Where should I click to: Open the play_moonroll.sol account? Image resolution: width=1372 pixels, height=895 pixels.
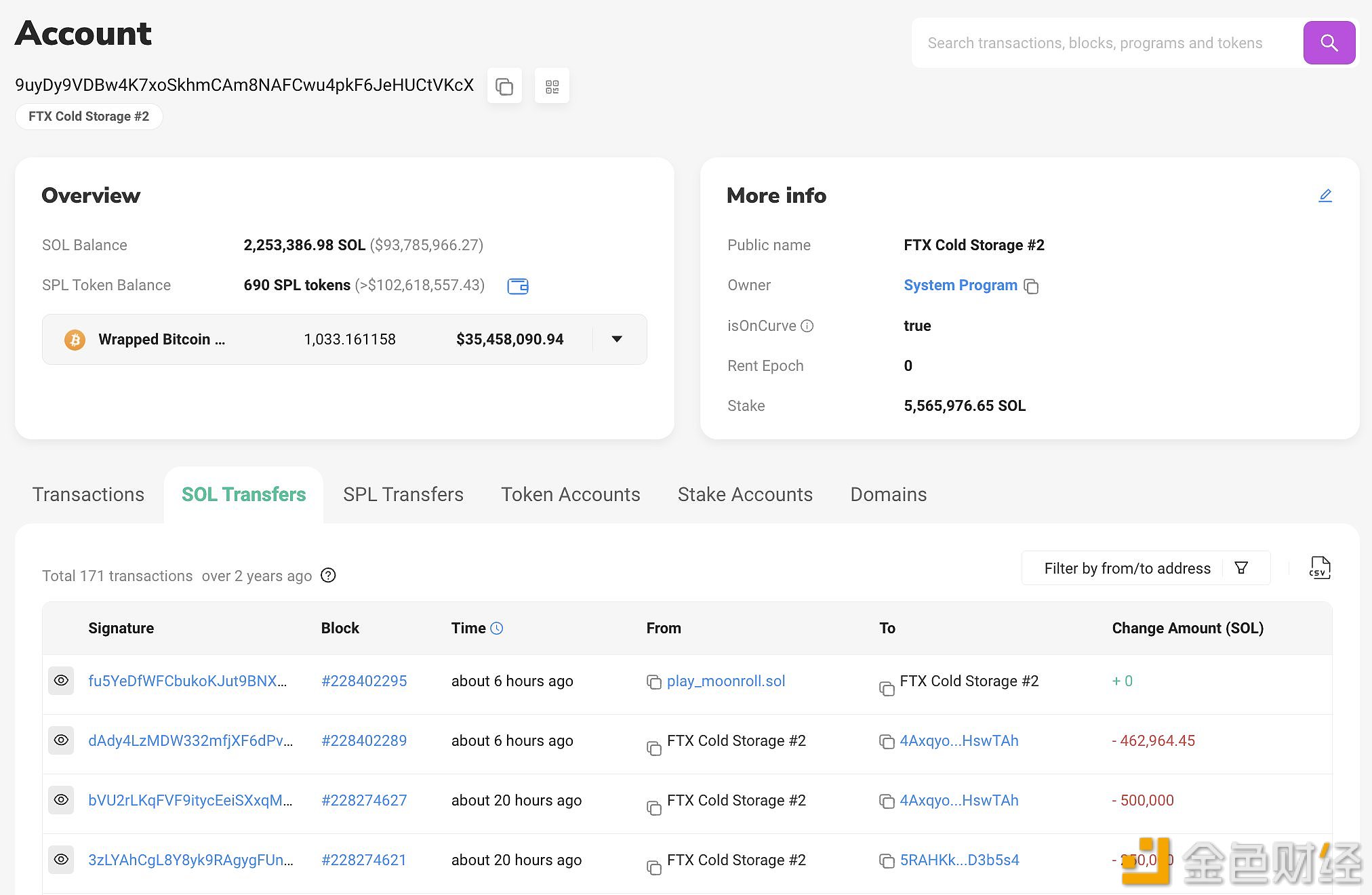point(726,681)
